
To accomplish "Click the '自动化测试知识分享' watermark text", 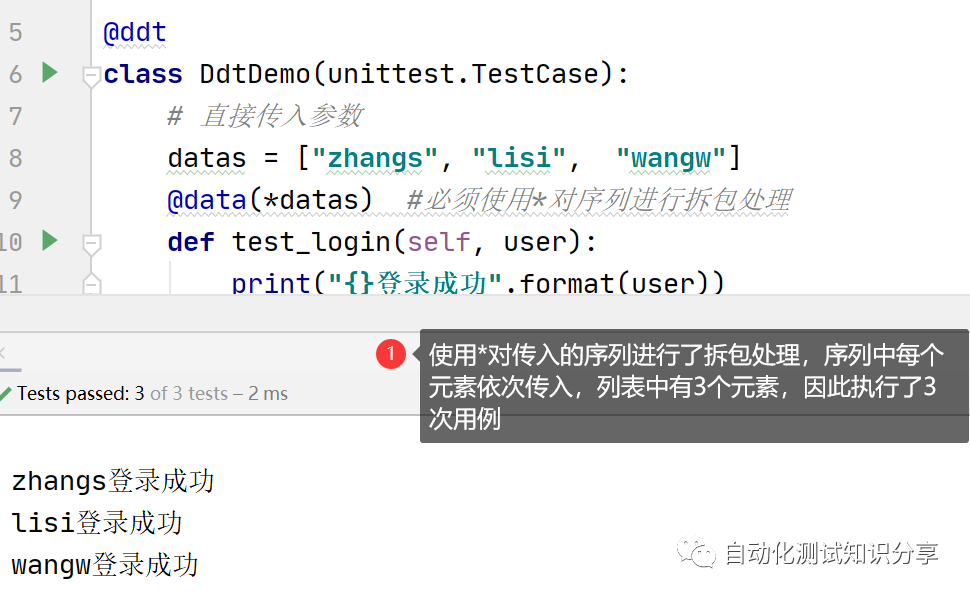I will tap(831, 553).
